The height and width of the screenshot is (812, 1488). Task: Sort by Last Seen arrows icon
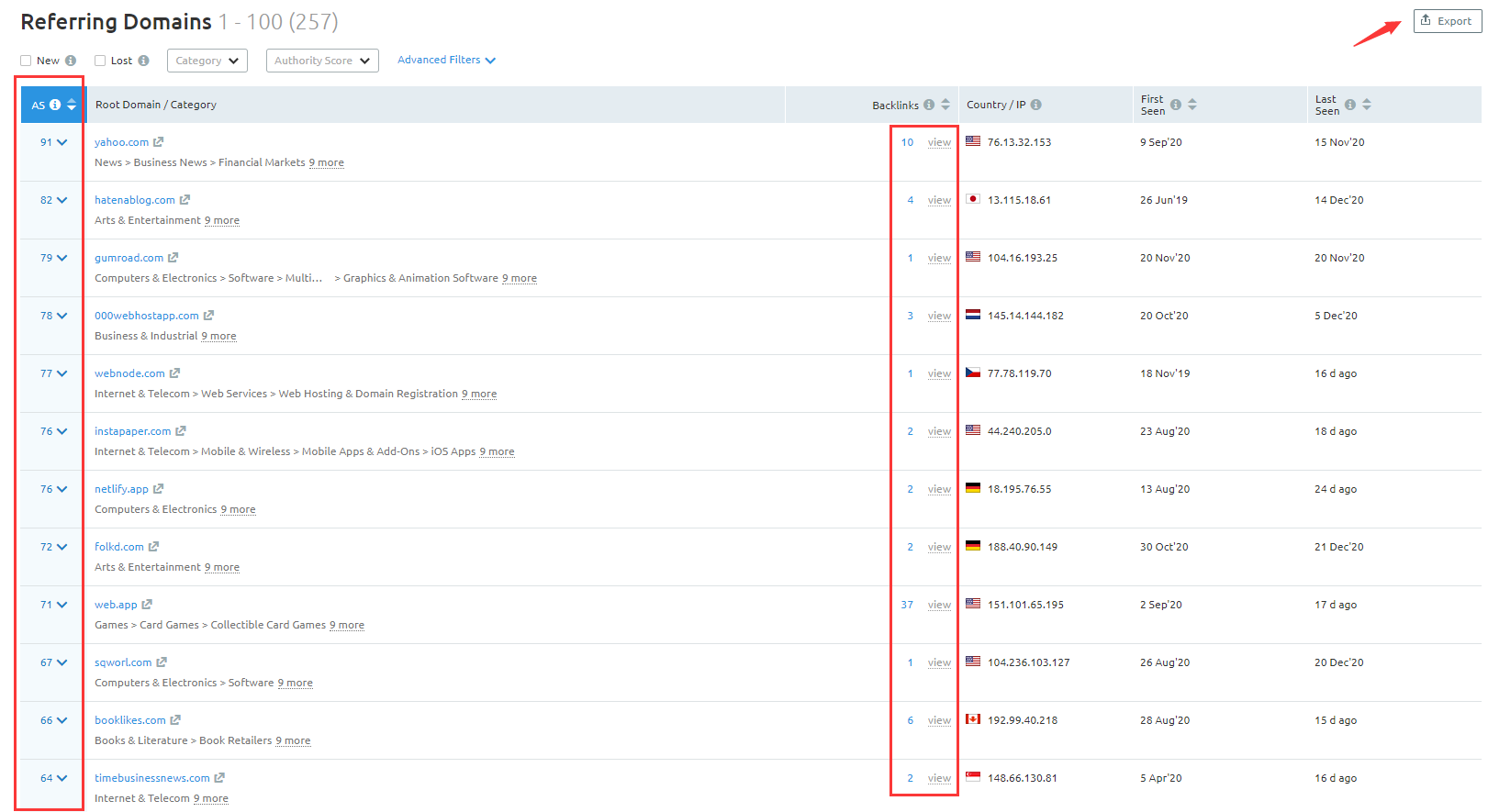[x=1366, y=105]
